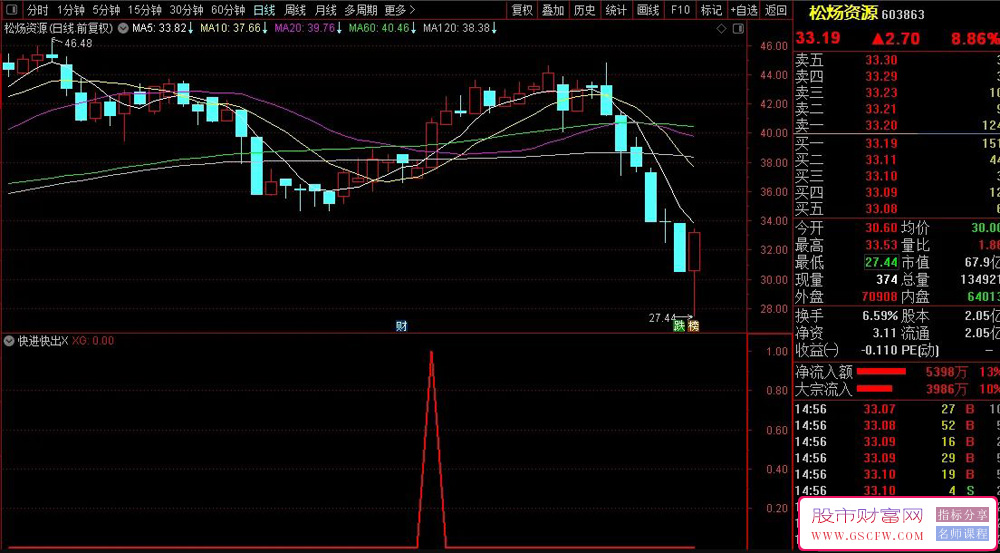Open 画线 drawing tools

click(647, 10)
